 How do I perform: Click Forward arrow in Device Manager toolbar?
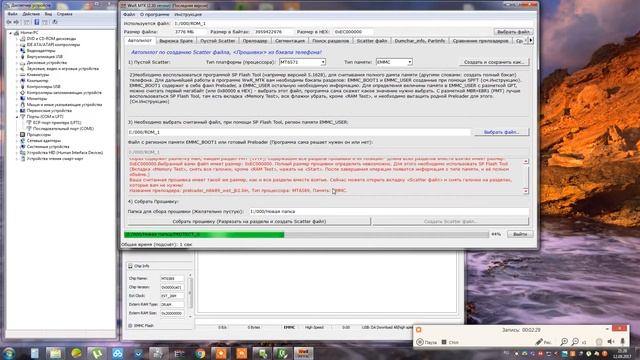point(17,22)
